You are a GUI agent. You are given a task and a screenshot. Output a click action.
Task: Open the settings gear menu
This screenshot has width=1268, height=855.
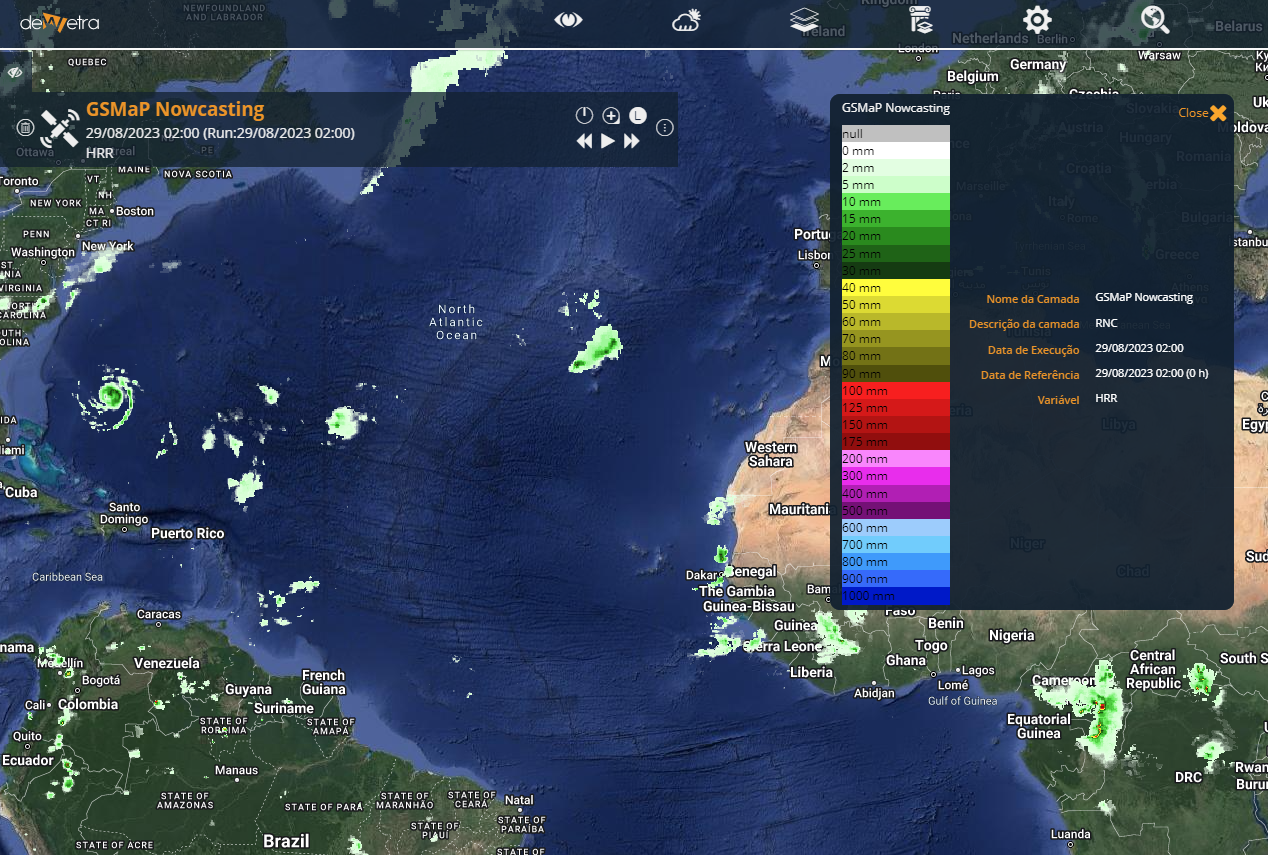[1037, 20]
